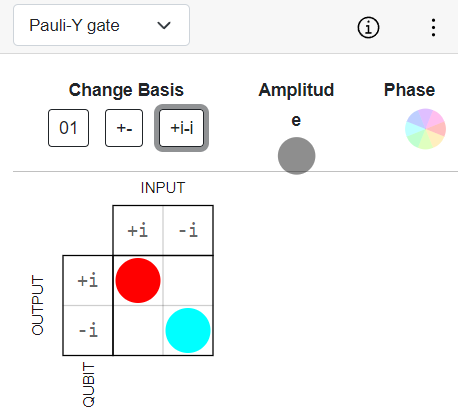Click the +i input column header
This screenshot has width=458, height=414.
(138, 230)
